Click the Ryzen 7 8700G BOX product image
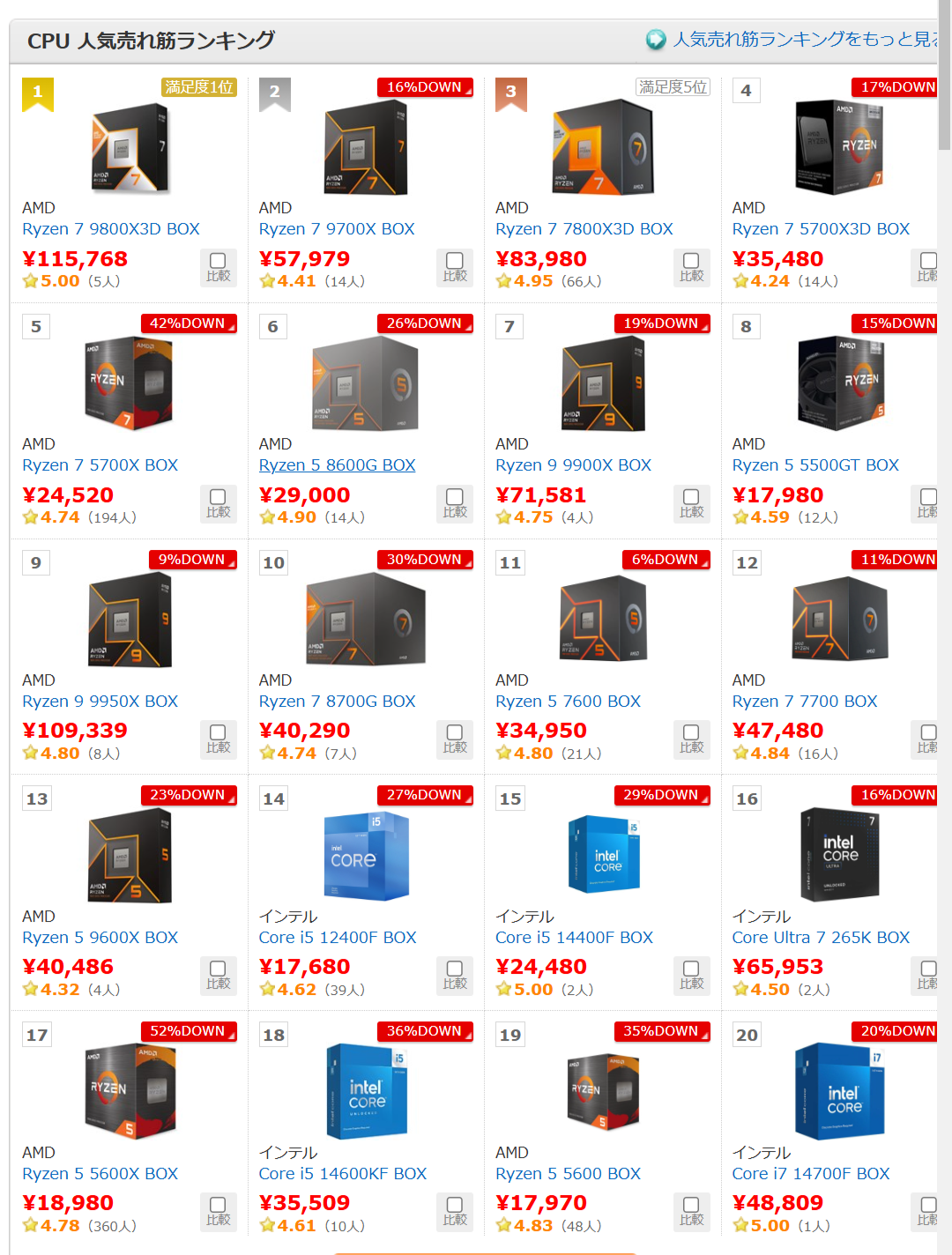Image resolution: width=952 pixels, height=1255 pixels. click(367, 620)
